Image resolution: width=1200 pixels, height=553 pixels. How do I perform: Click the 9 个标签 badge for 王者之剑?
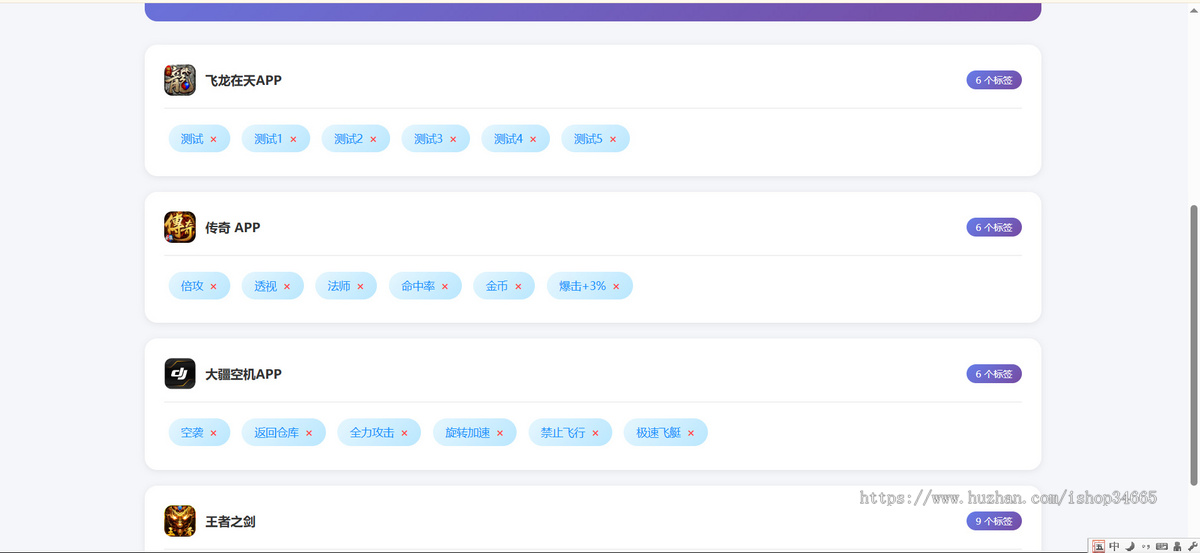pos(994,521)
